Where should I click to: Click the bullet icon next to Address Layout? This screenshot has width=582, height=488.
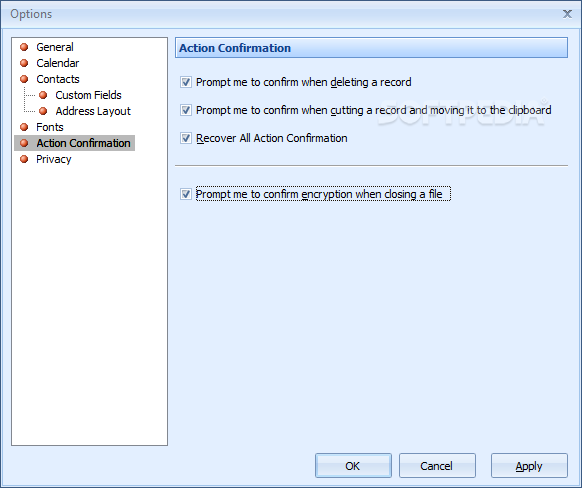(43, 111)
